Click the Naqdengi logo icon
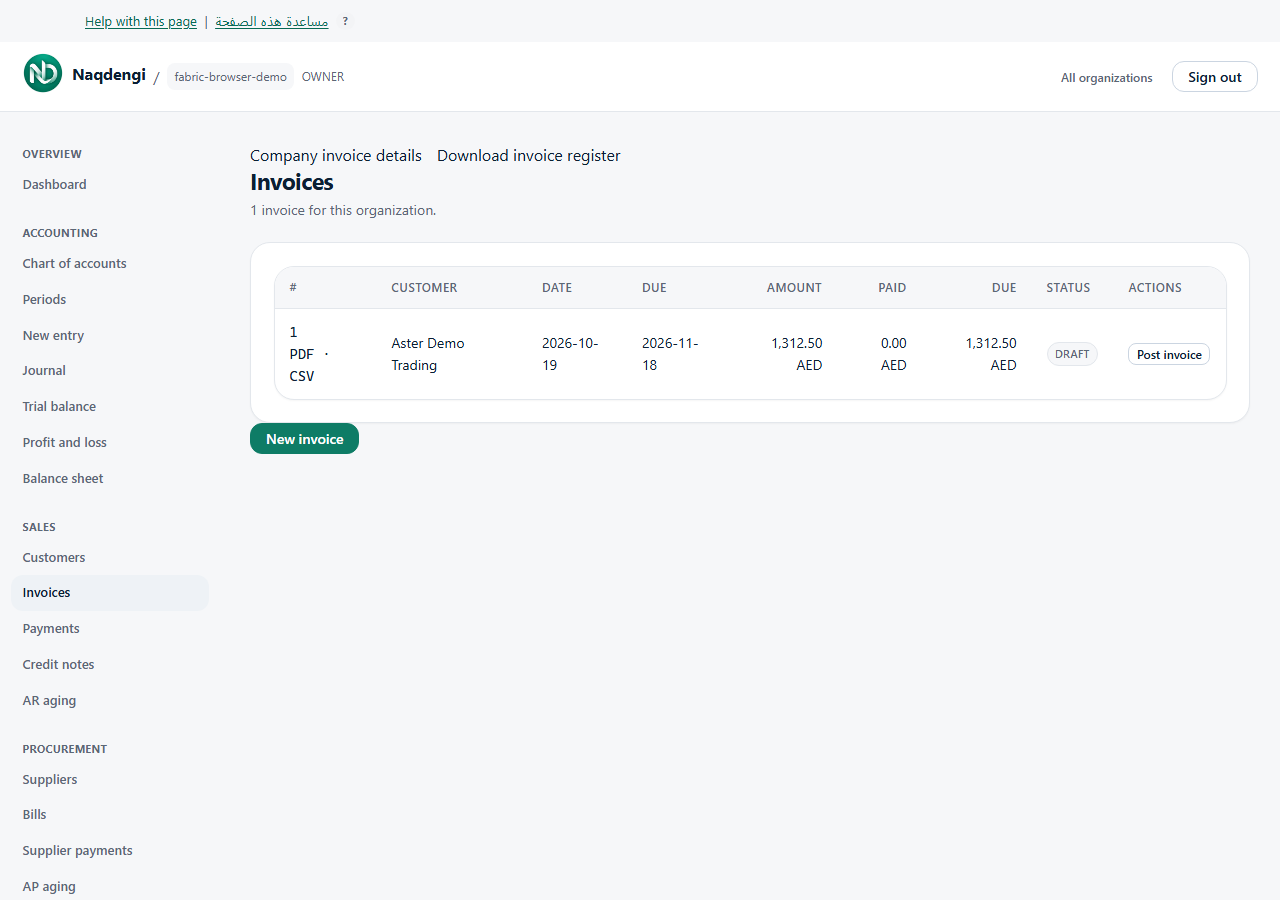The image size is (1280, 900). coord(43,73)
